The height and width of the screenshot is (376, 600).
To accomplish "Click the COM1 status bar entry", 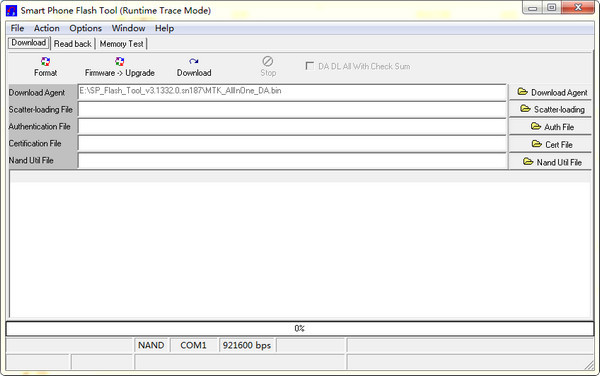I will coord(193,345).
